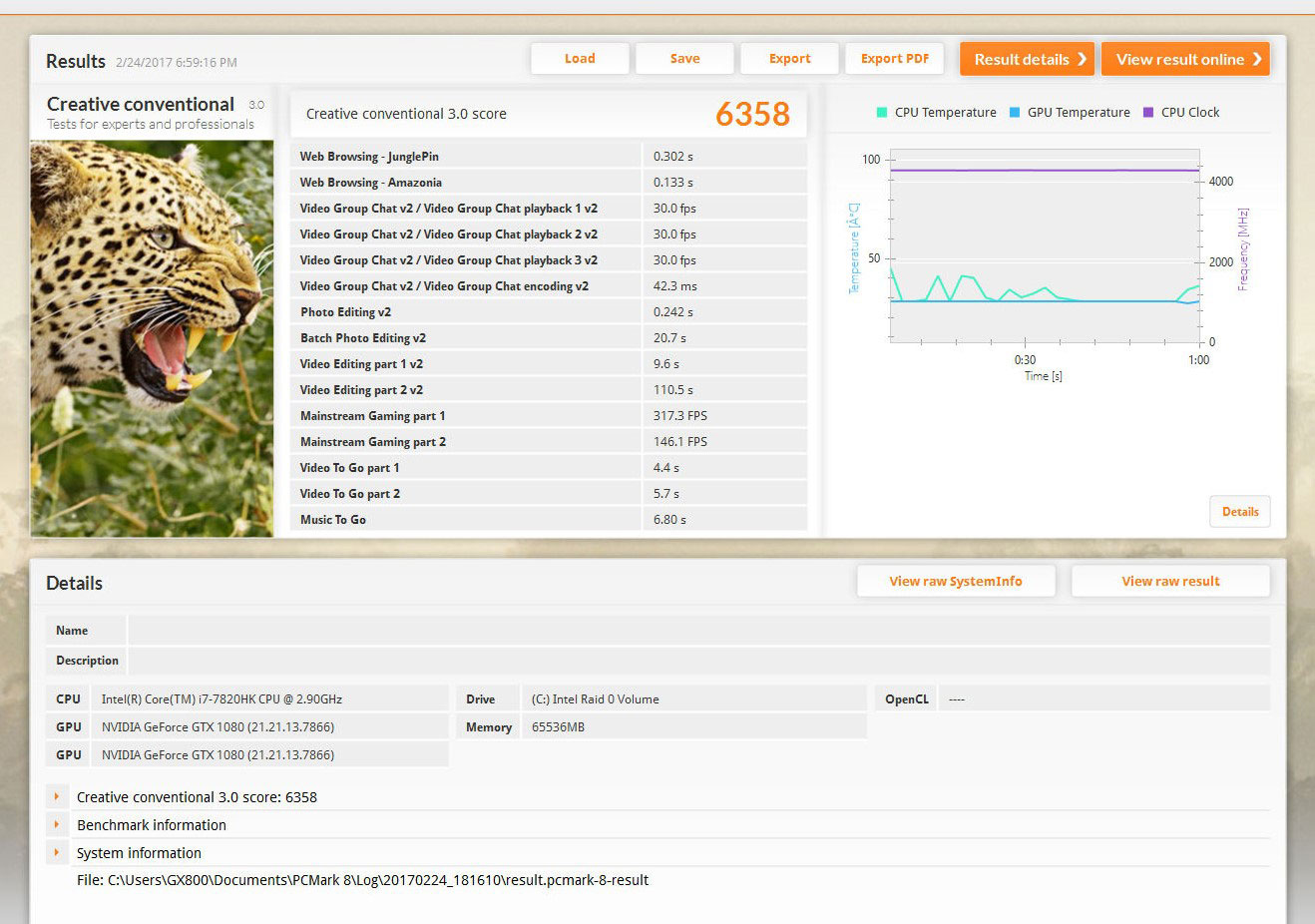Expand Creative conventional 3.0 score section
This screenshot has height=924, width=1315.
tap(57, 797)
